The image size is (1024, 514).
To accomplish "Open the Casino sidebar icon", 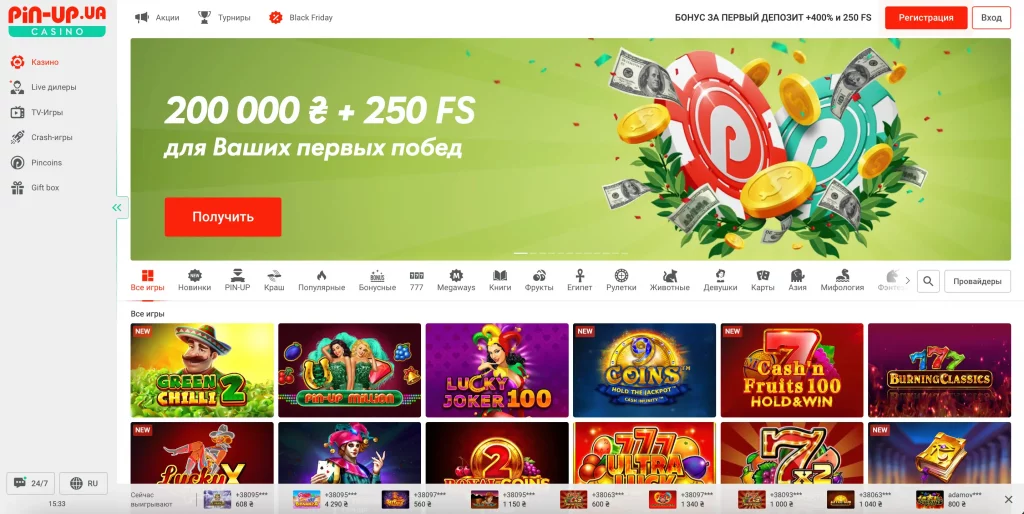I will tap(18, 62).
